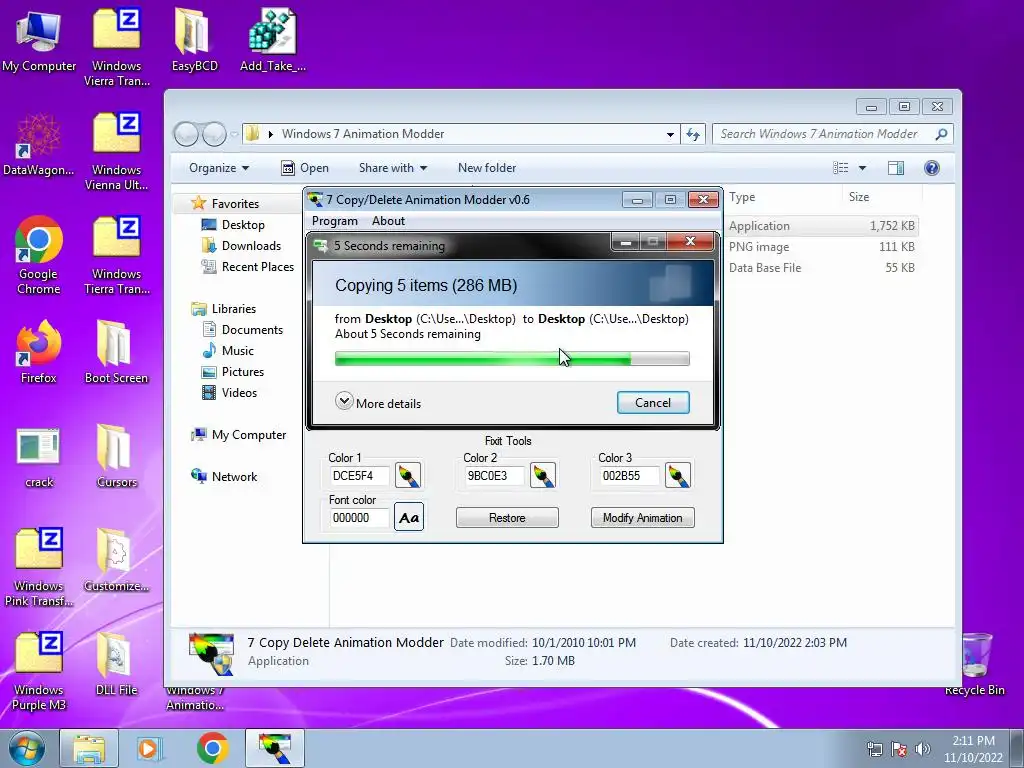Open Color 3 paintbrush color picker

pyautogui.click(x=678, y=475)
